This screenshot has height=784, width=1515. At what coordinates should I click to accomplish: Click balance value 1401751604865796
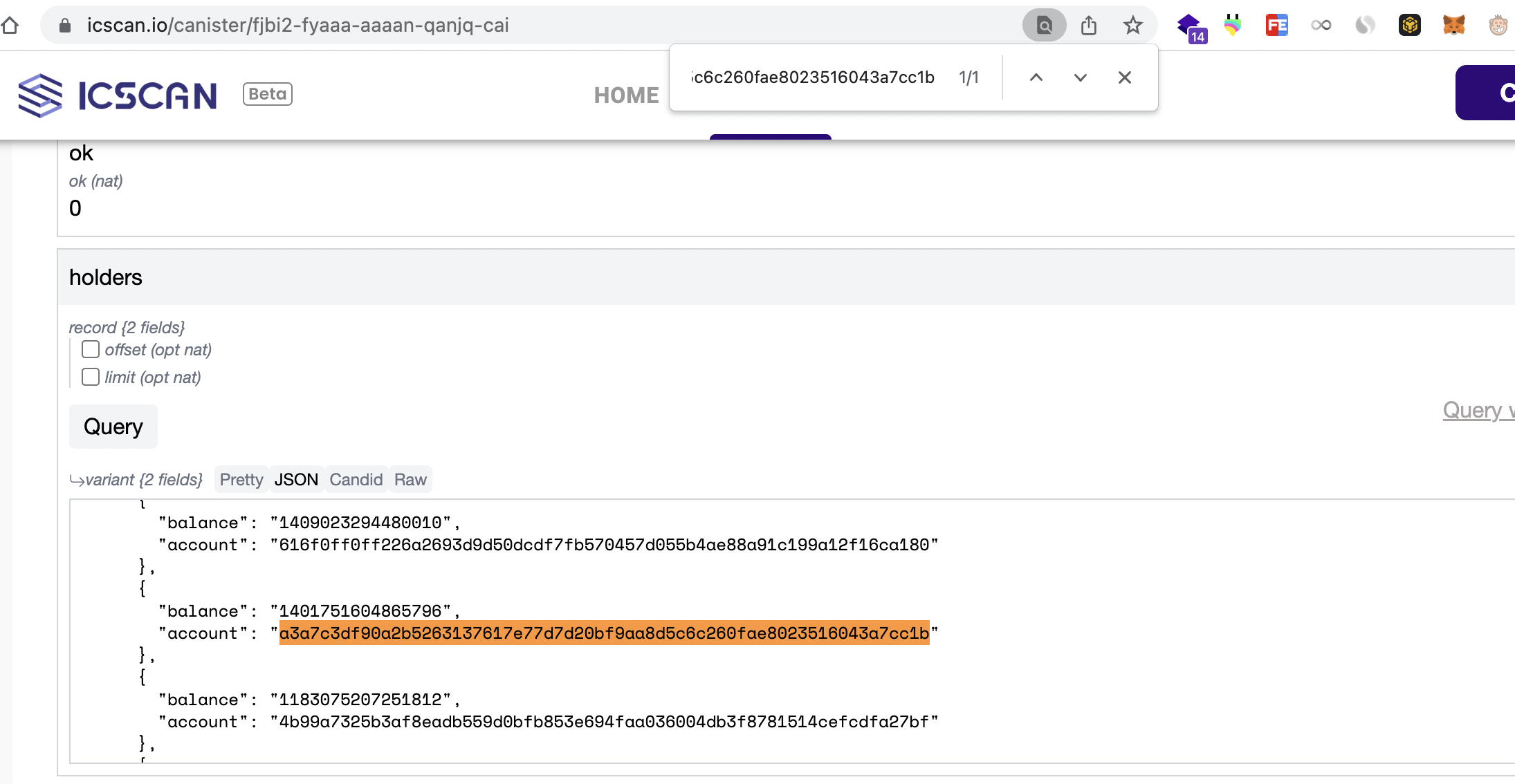pos(360,611)
